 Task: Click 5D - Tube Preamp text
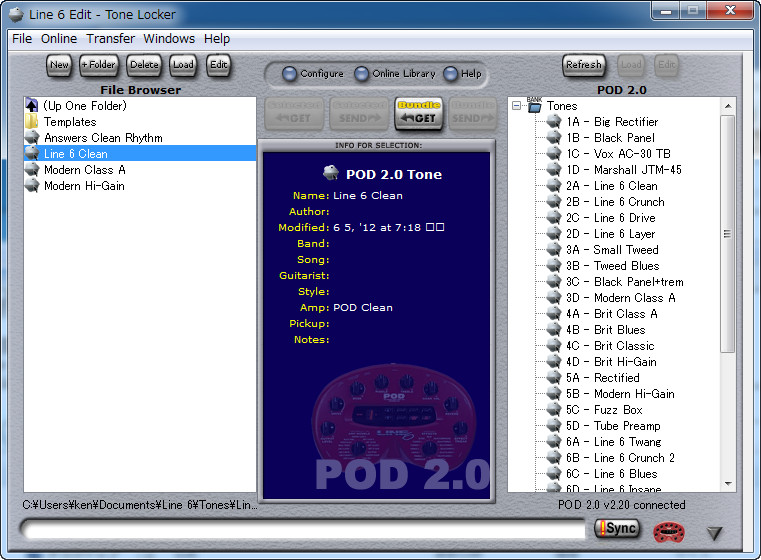pos(613,426)
